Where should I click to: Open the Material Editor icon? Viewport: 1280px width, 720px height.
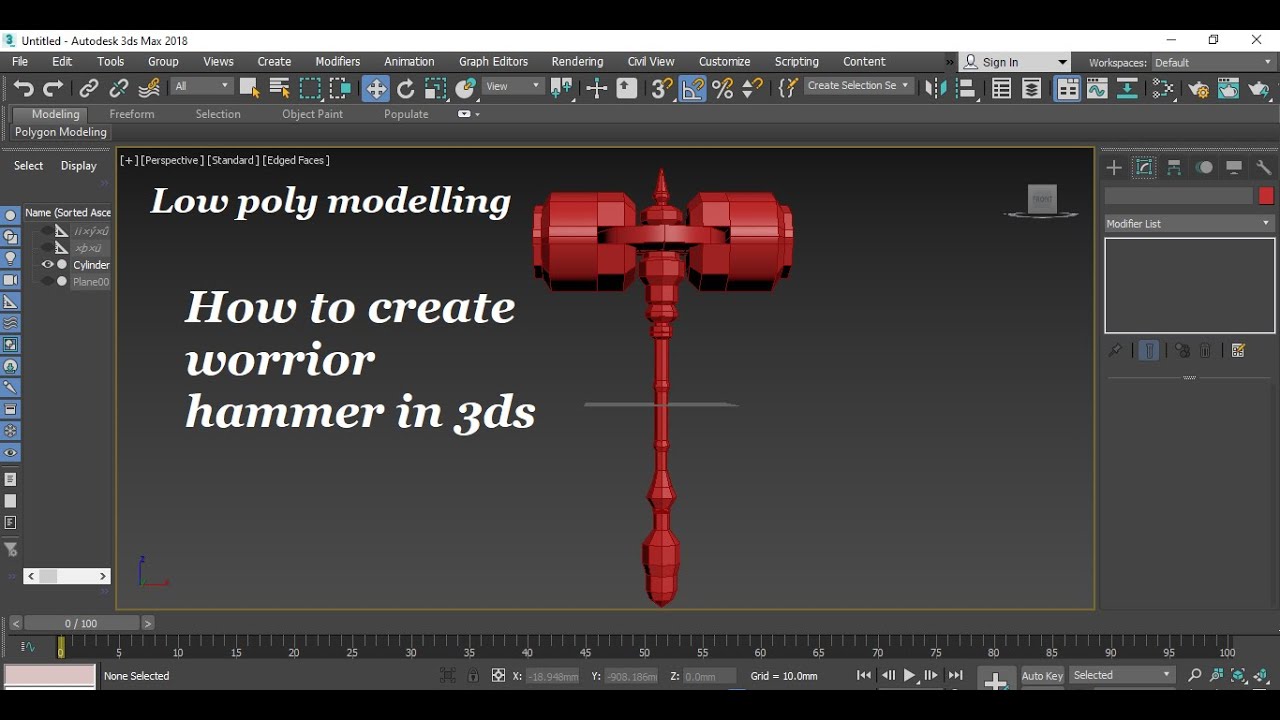pyautogui.click(x=1162, y=88)
